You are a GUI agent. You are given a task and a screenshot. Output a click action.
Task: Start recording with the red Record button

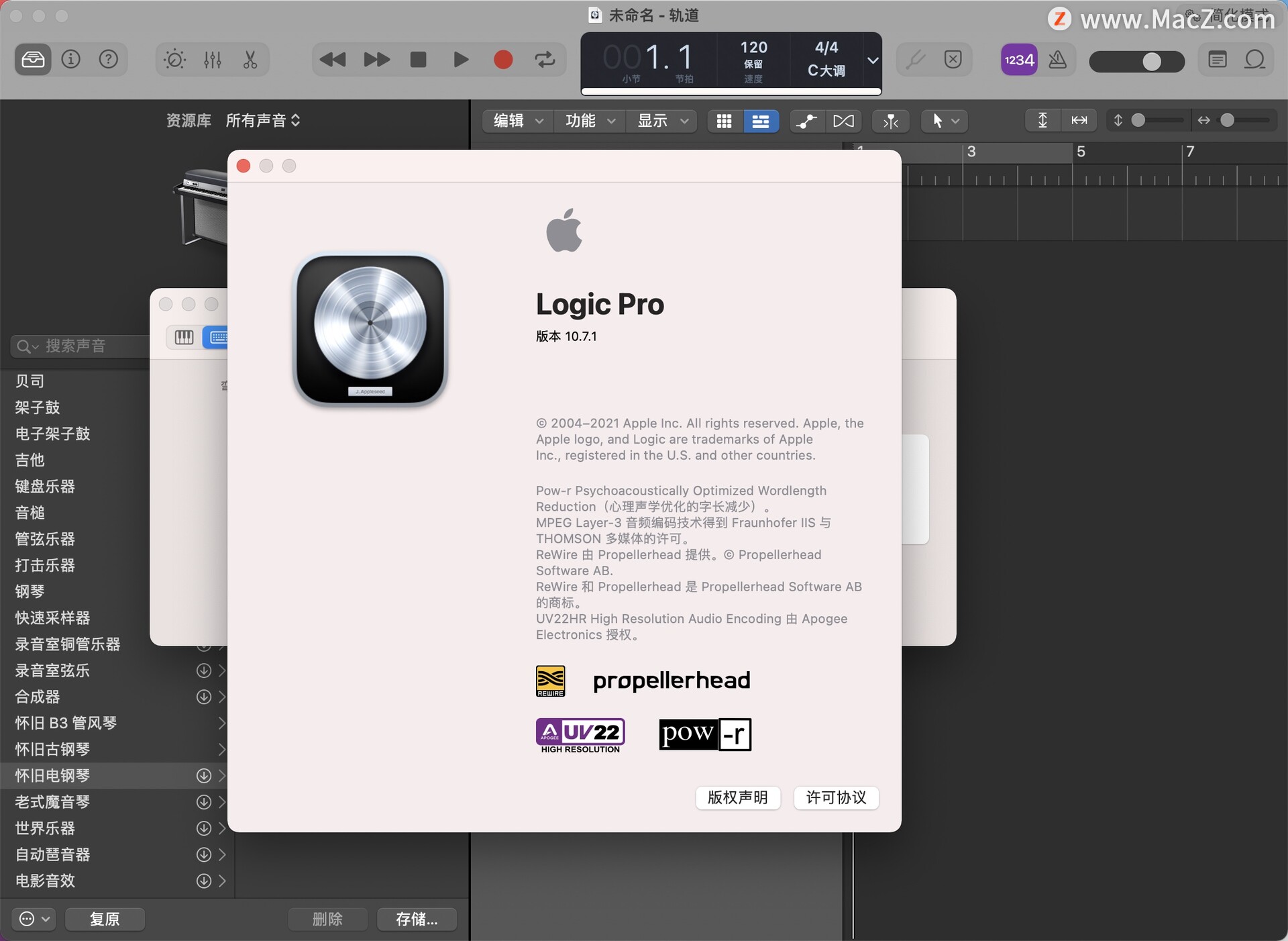click(x=503, y=60)
